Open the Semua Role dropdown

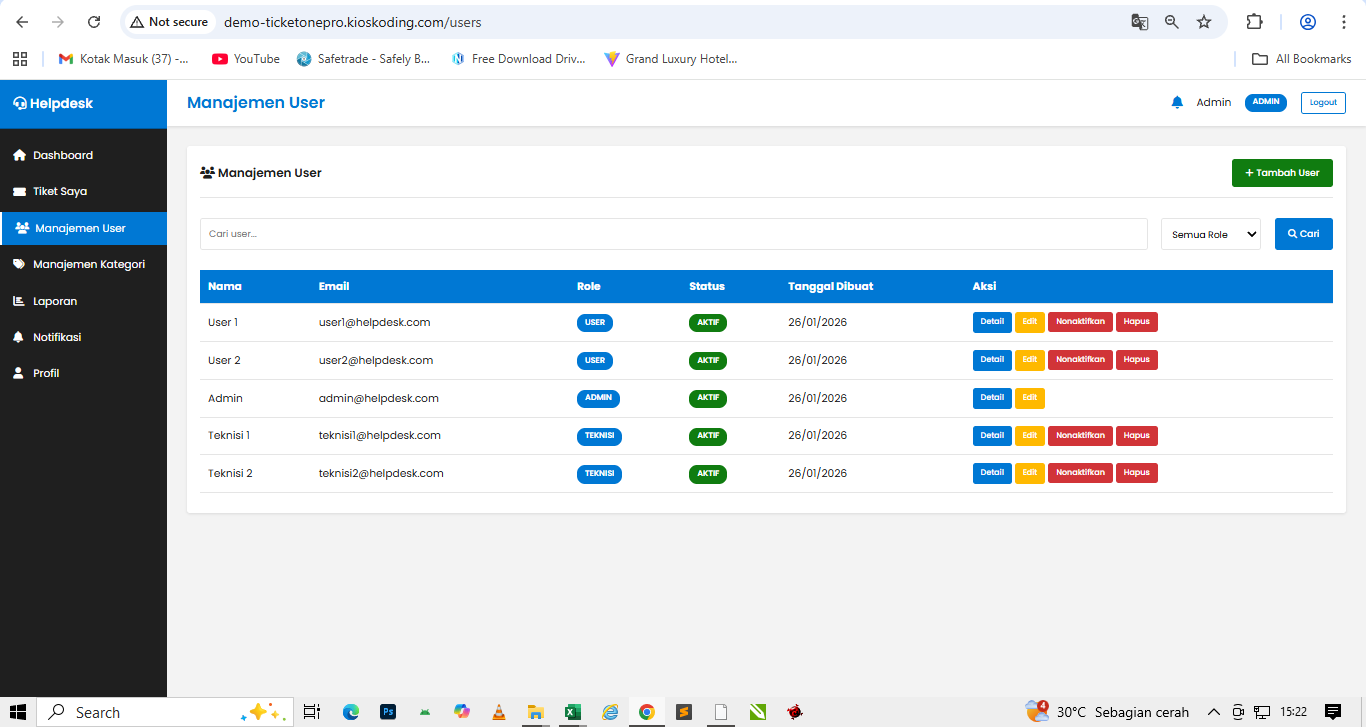point(1210,233)
